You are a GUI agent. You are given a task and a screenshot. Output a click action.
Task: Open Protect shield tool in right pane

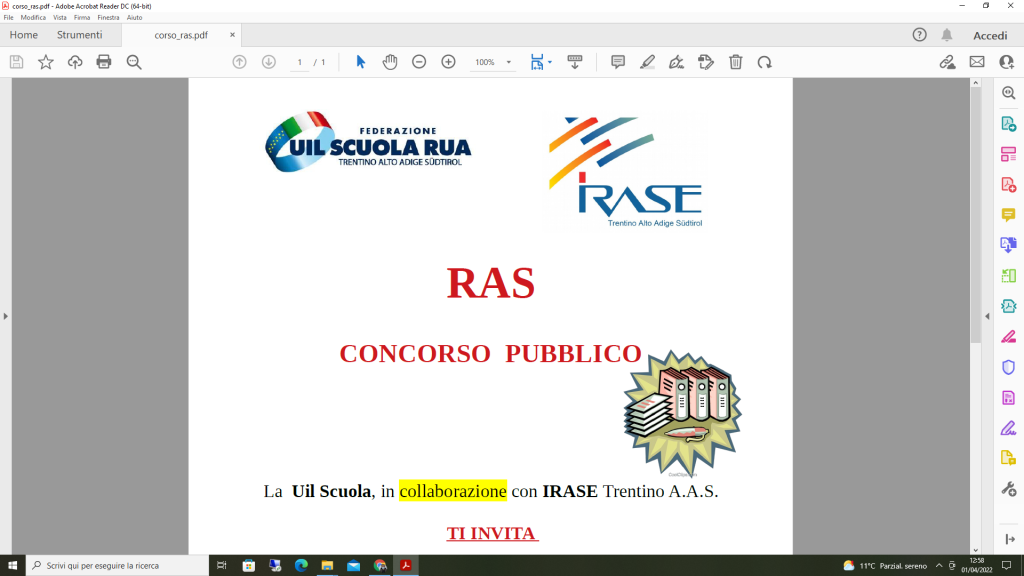coord(1009,367)
